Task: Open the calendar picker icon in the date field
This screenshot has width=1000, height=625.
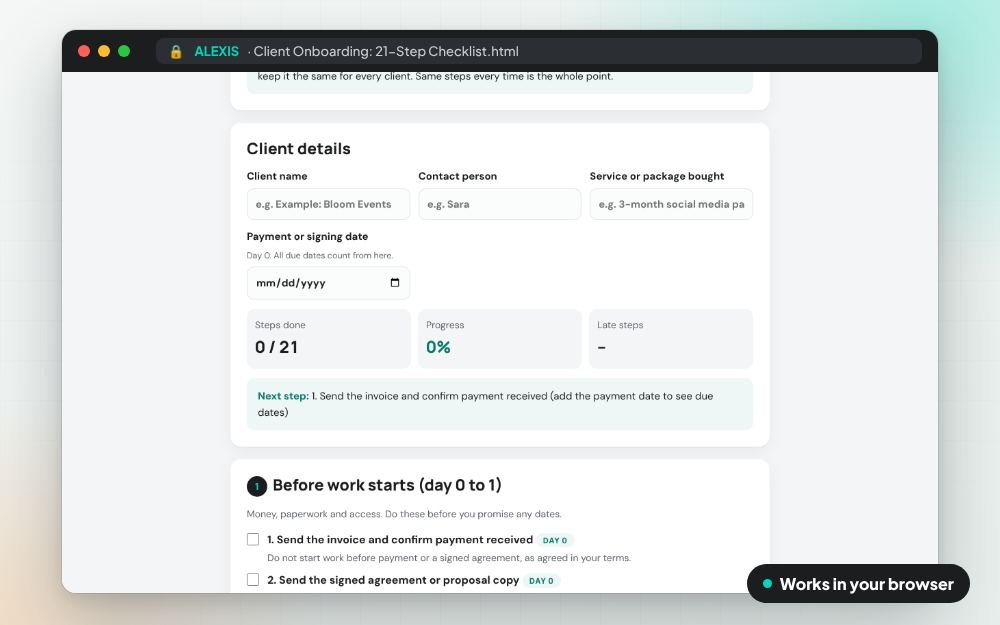Action: [x=395, y=283]
